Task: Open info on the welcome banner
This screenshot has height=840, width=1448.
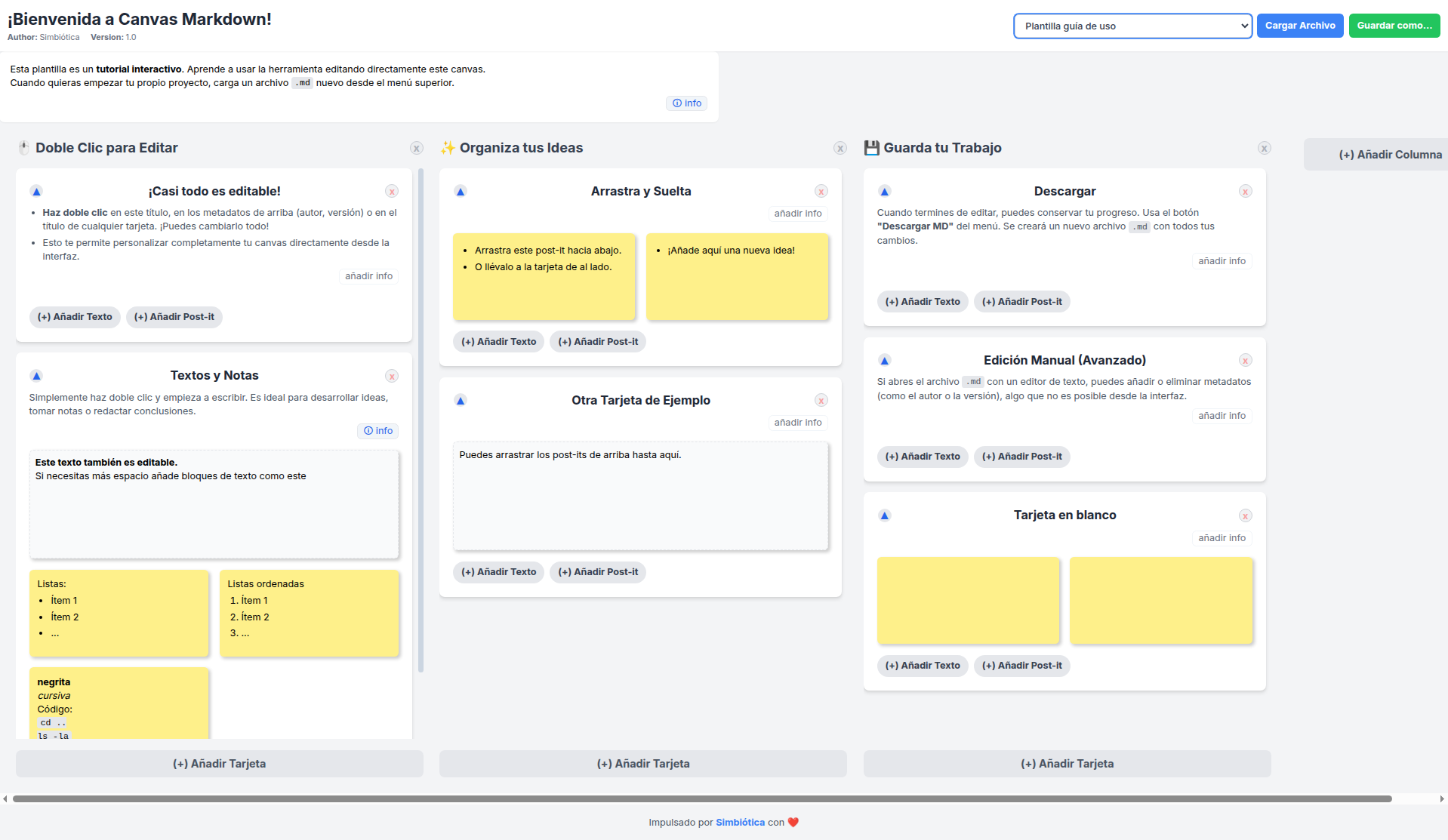Action: 685,103
